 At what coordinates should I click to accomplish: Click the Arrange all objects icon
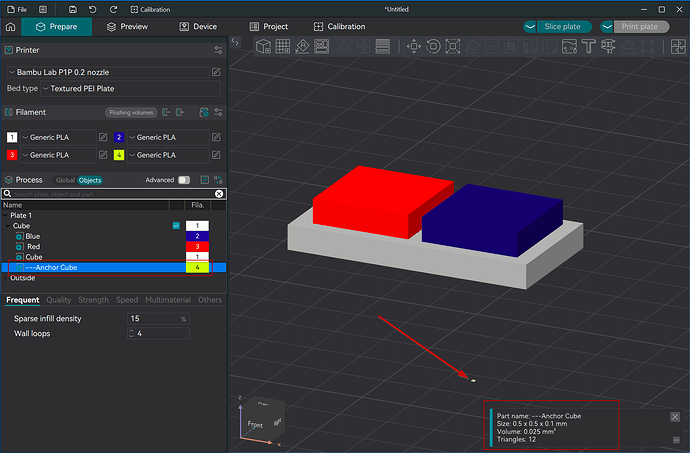coord(322,46)
